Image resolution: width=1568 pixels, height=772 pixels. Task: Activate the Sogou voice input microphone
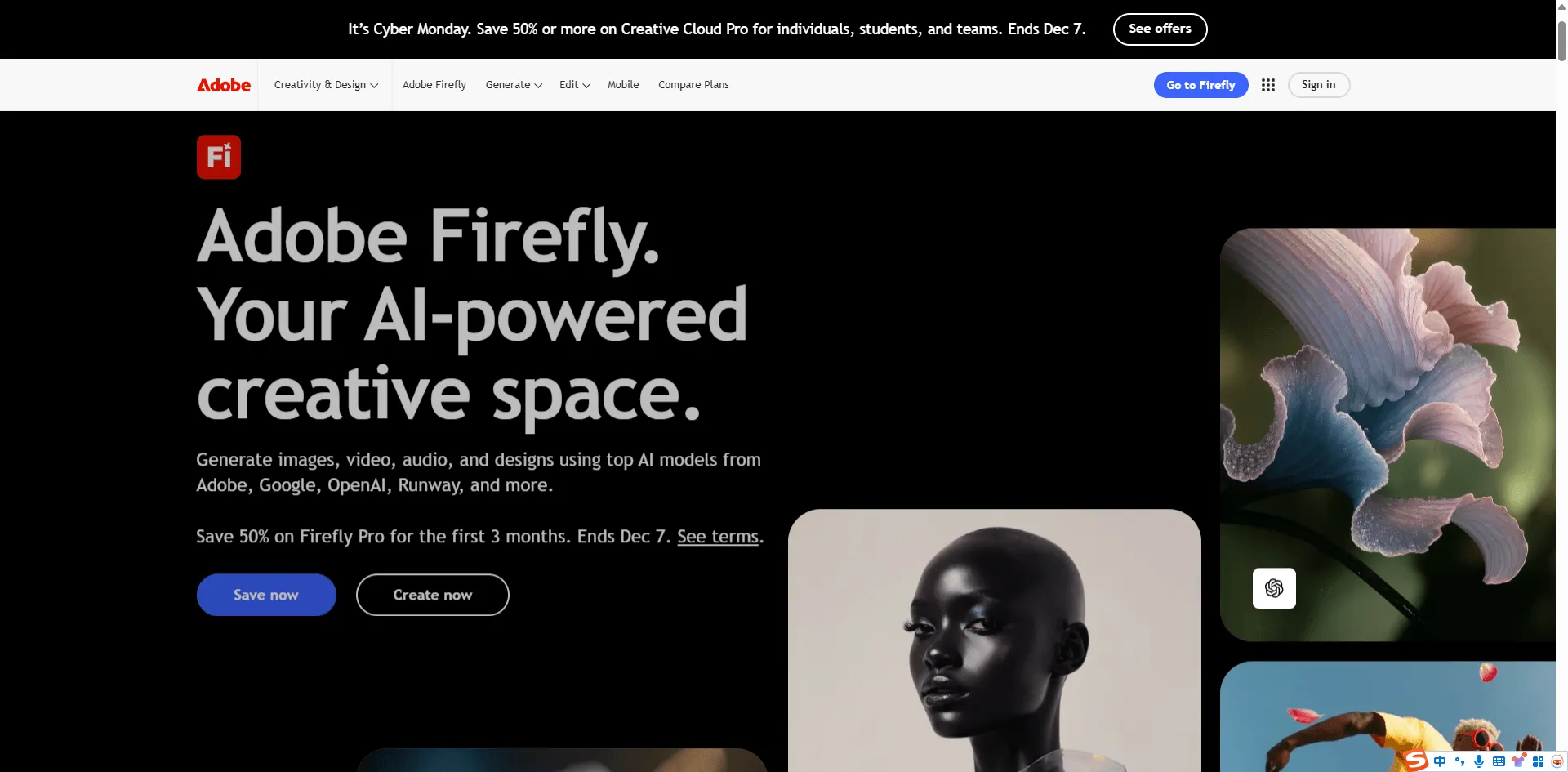[x=1479, y=761]
